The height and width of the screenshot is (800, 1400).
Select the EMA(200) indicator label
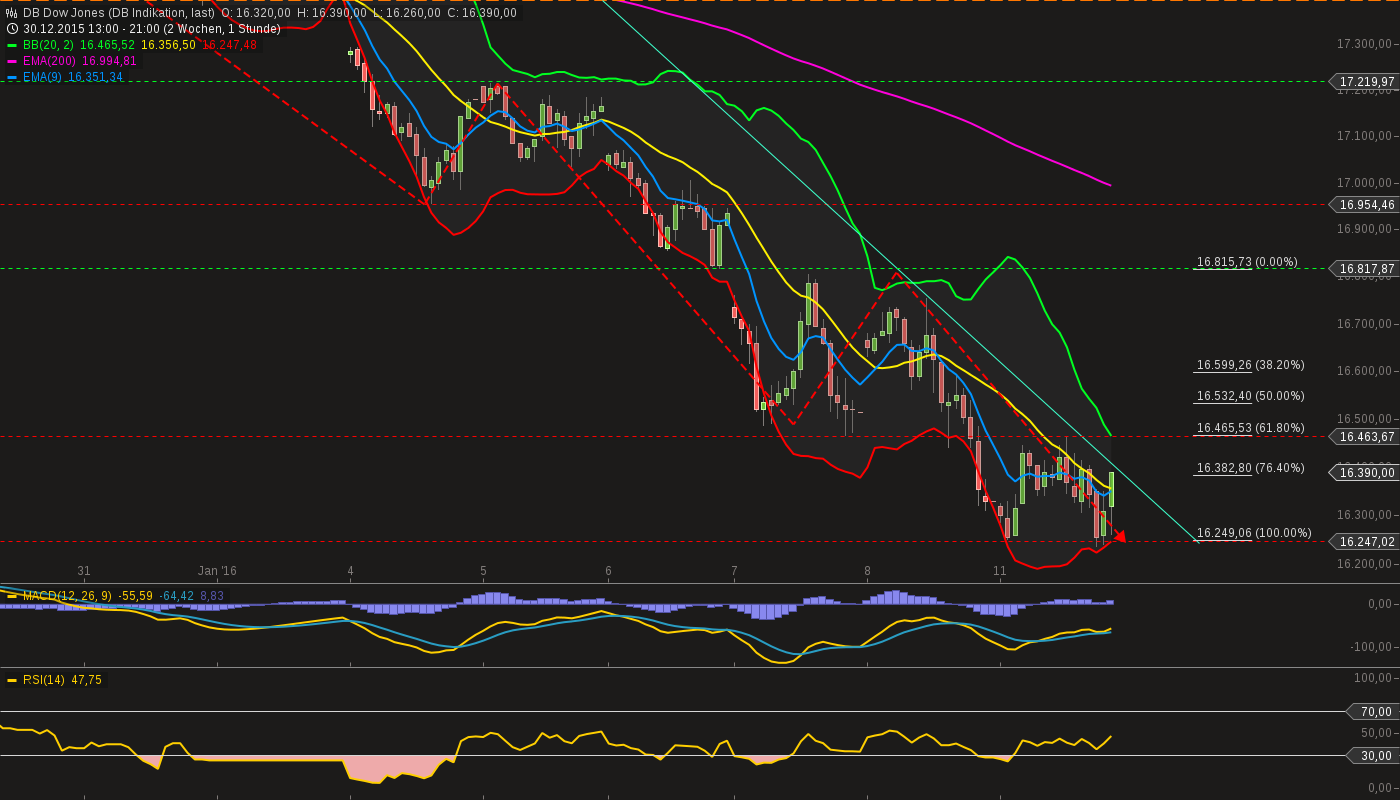50,61
